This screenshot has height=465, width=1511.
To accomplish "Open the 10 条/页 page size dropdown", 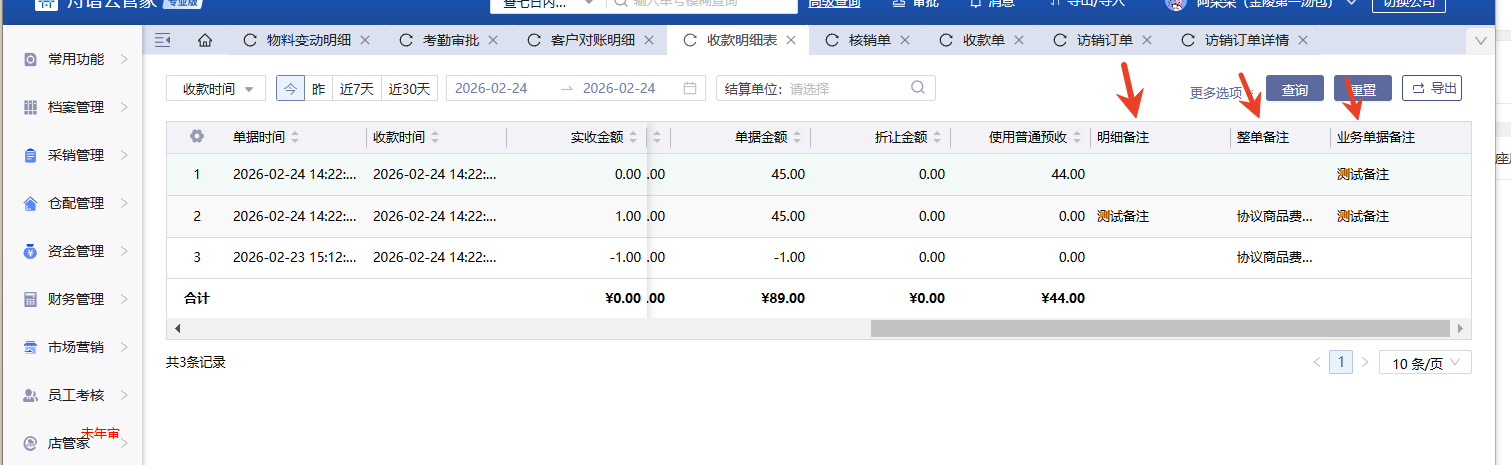I will tap(1425, 362).
